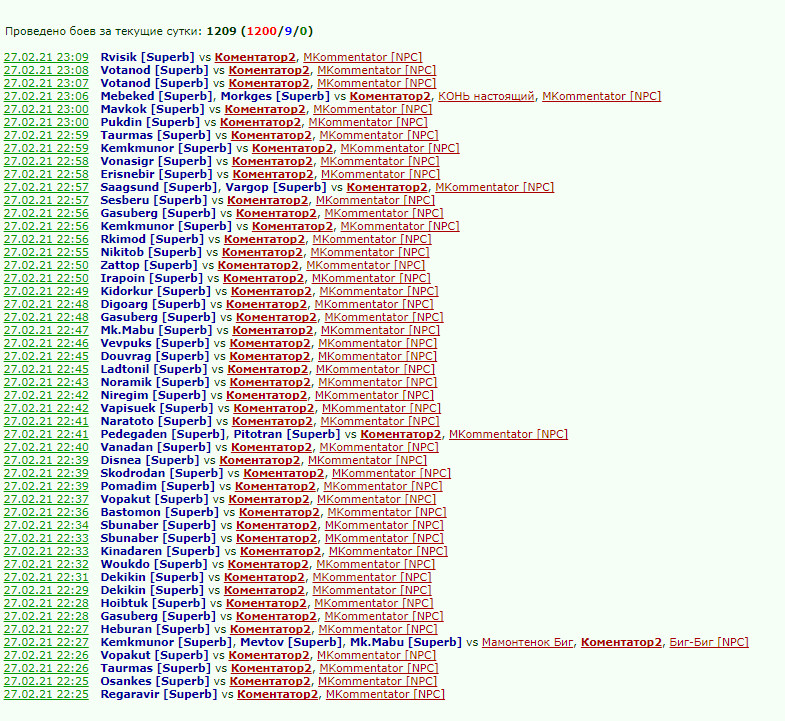
Task: Open the 27.02.21 22:26 link for Taurmas fight
Action: tap(46, 669)
